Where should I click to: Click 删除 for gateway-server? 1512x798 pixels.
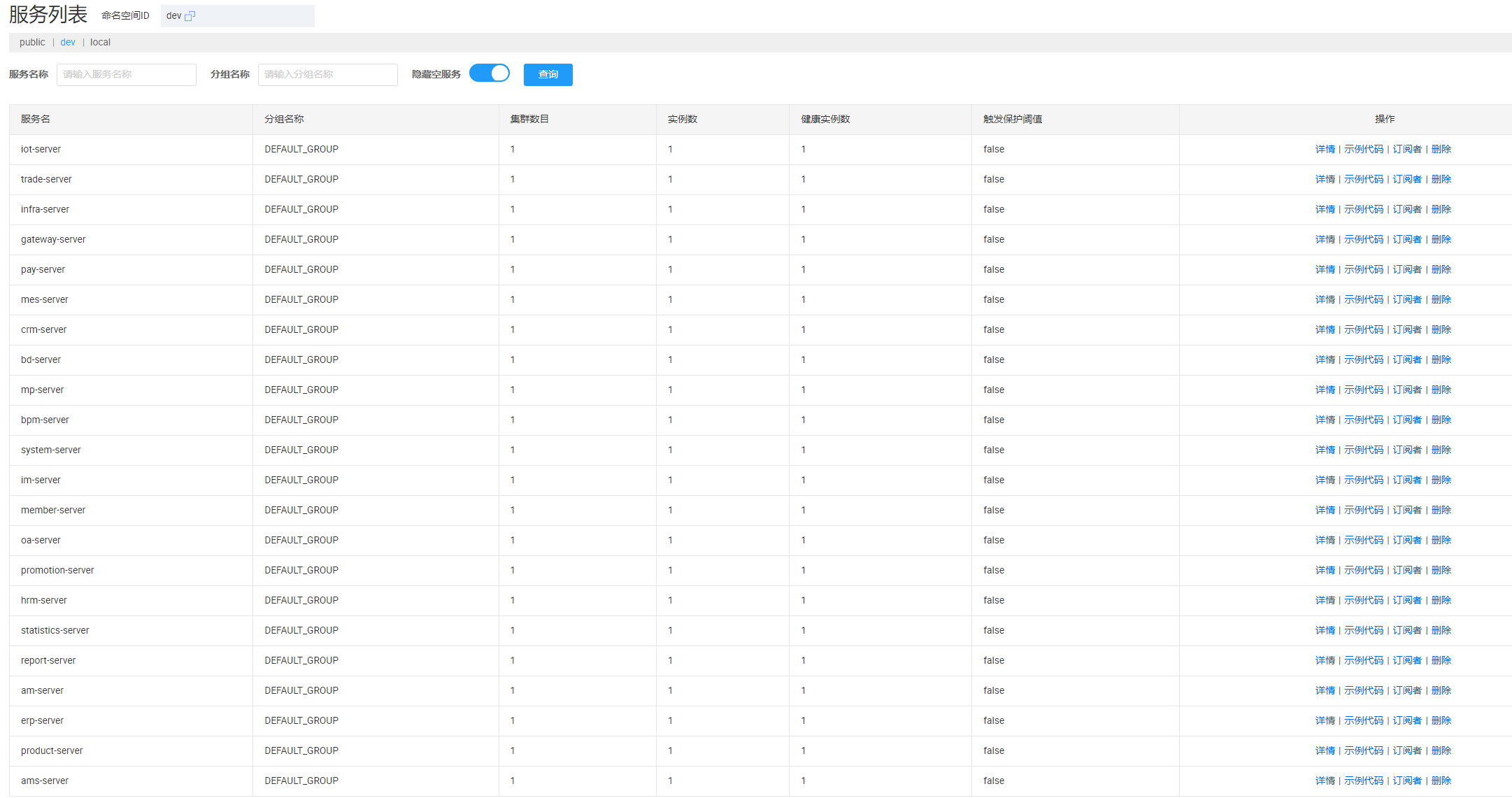(x=1441, y=240)
